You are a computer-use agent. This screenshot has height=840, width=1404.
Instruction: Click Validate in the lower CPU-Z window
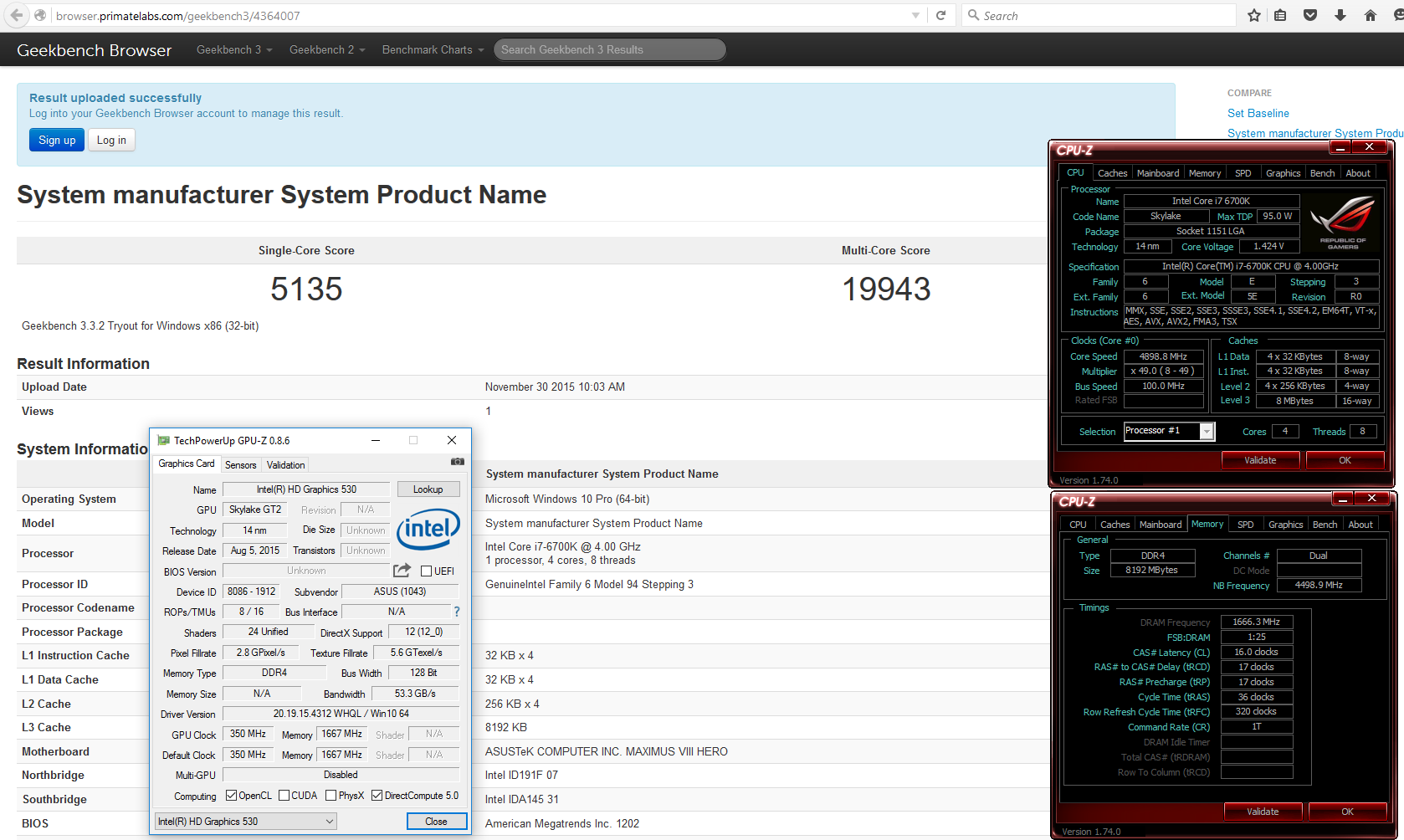[1263, 812]
